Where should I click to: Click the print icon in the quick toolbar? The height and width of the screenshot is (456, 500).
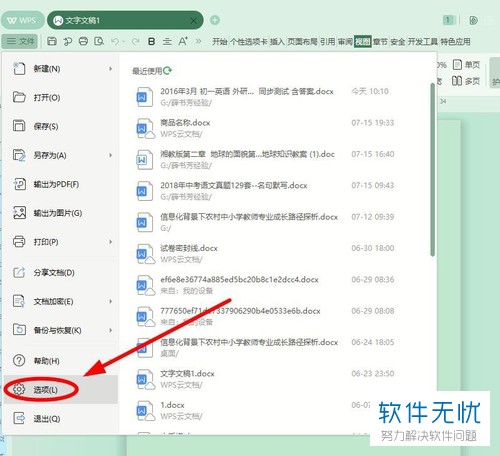[83, 41]
